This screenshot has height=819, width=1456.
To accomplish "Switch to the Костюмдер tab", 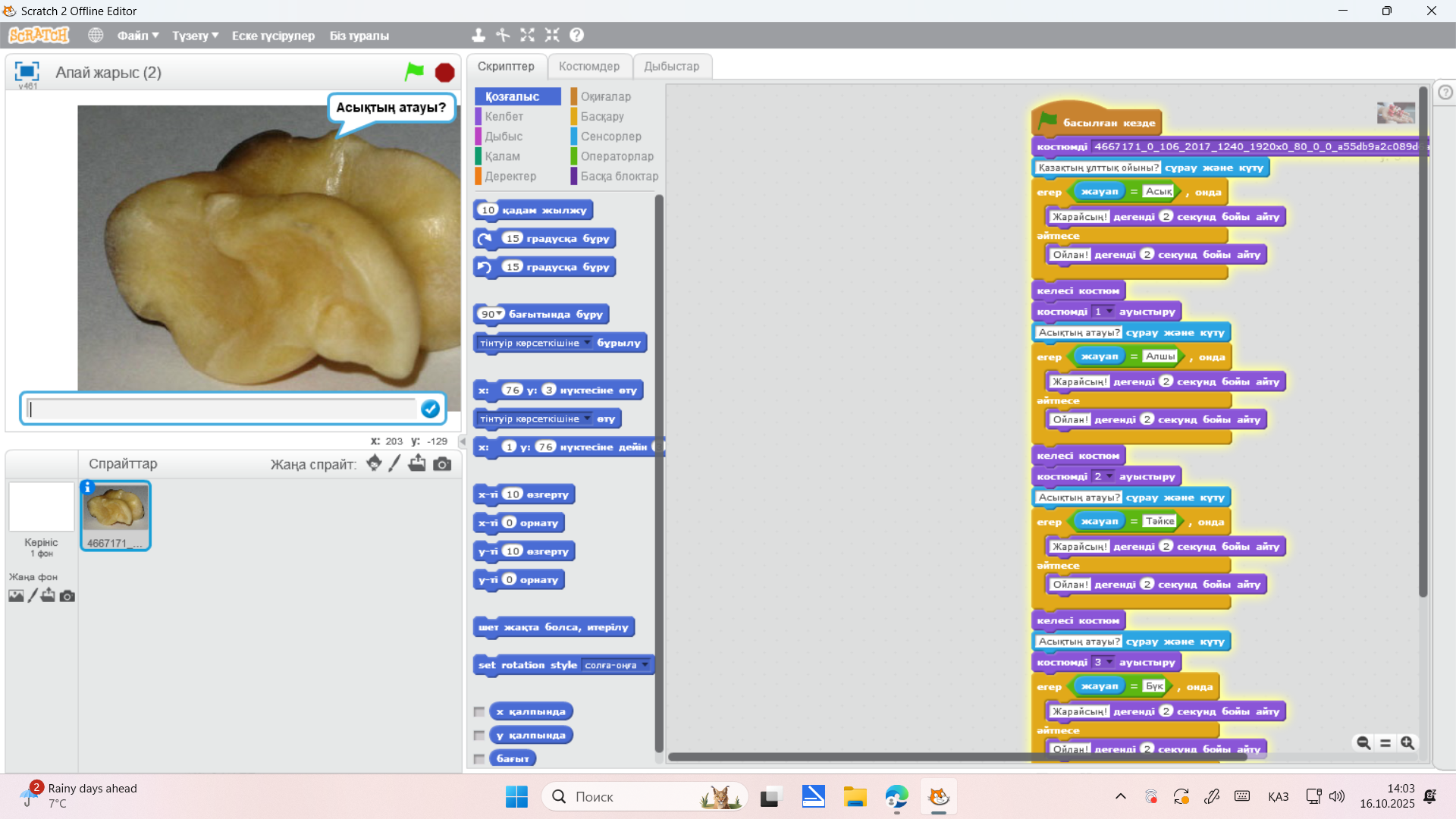I will 589,66.
